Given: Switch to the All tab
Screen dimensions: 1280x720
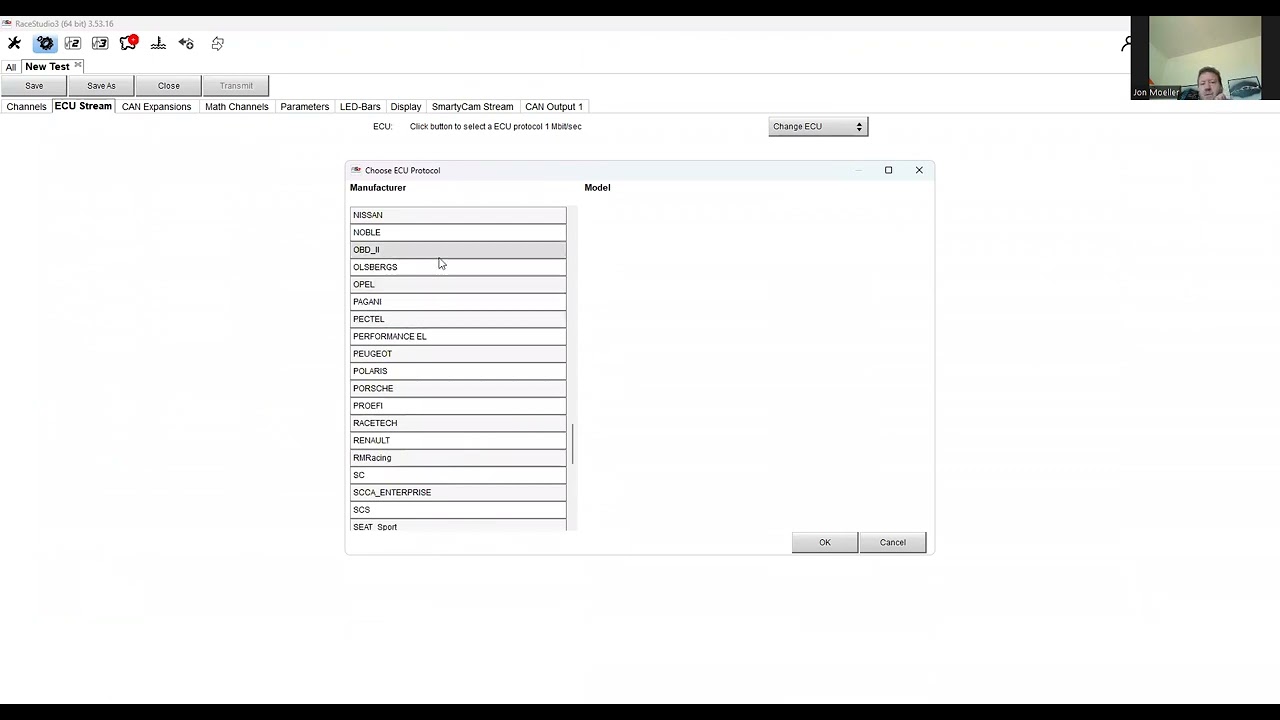Looking at the screenshot, I should [11, 67].
